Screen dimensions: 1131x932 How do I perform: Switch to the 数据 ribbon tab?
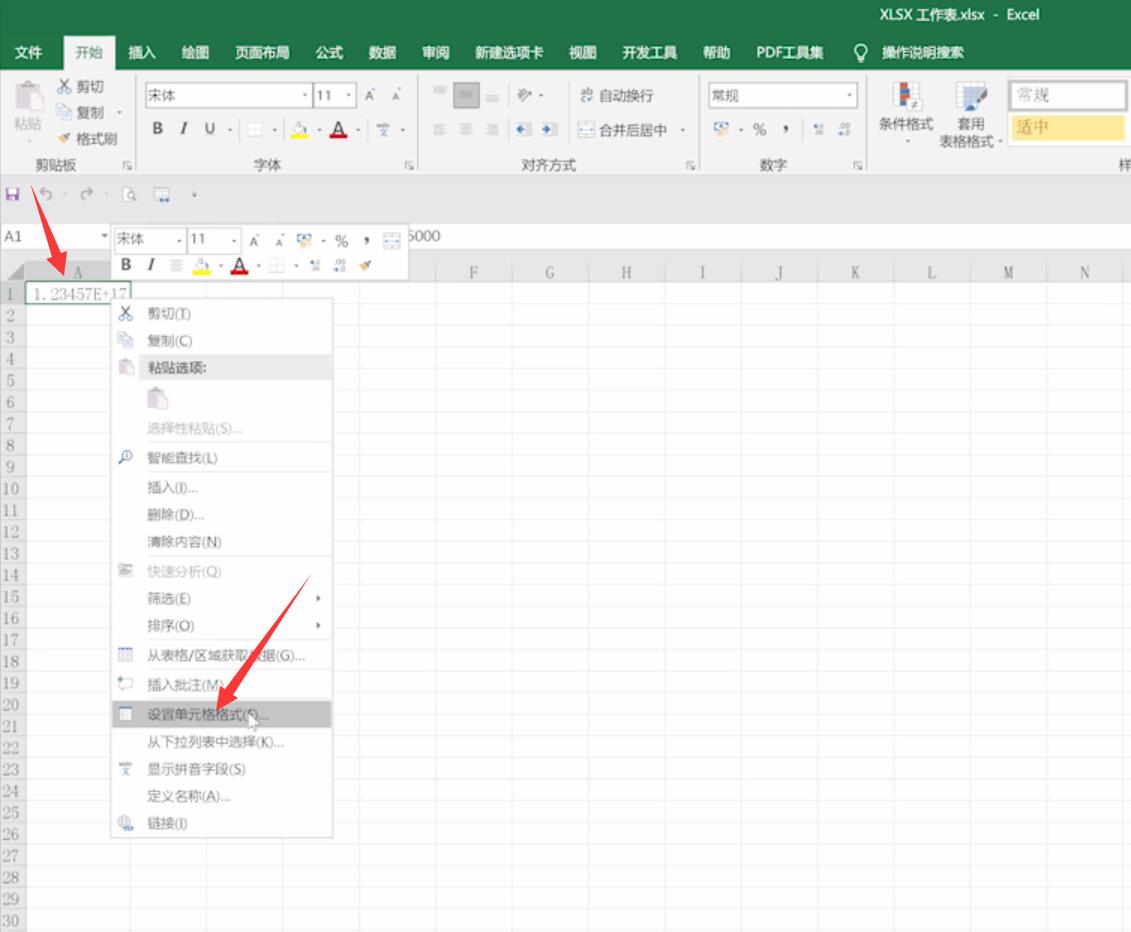[x=382, y=53]
